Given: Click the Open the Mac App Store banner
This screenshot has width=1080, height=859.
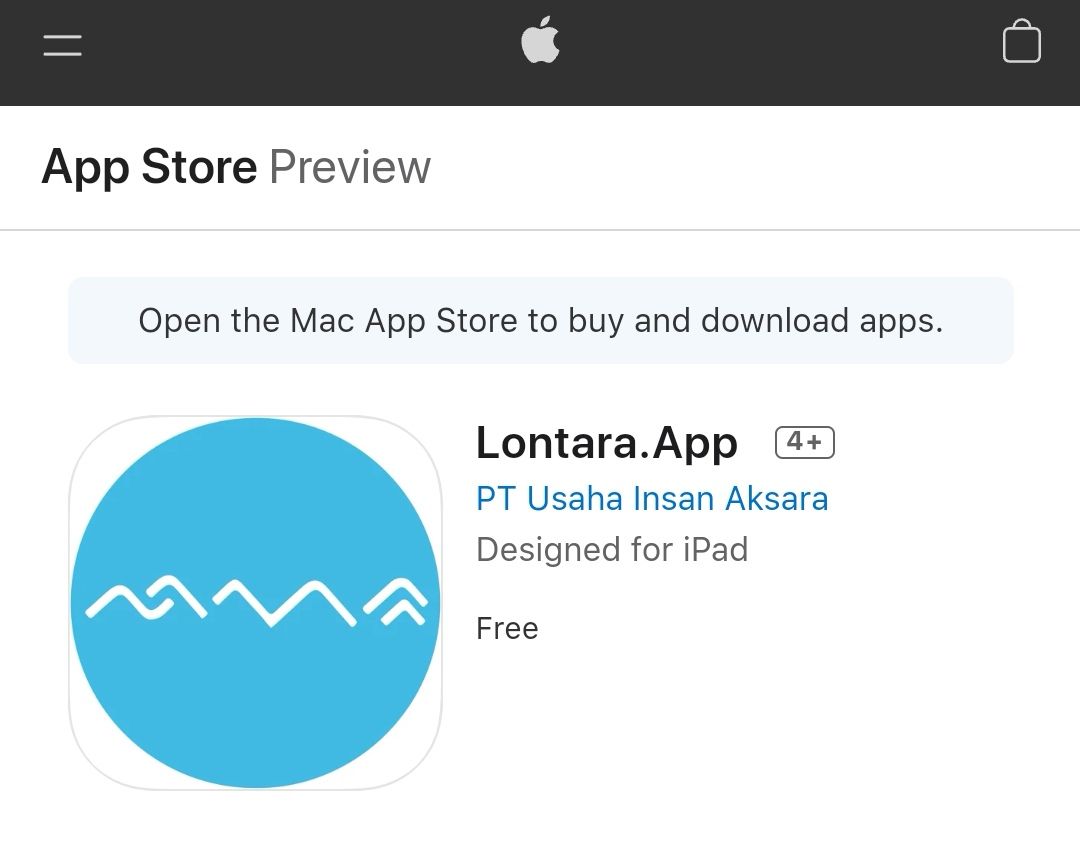Looking at the screenshot, I should [541, 320].
